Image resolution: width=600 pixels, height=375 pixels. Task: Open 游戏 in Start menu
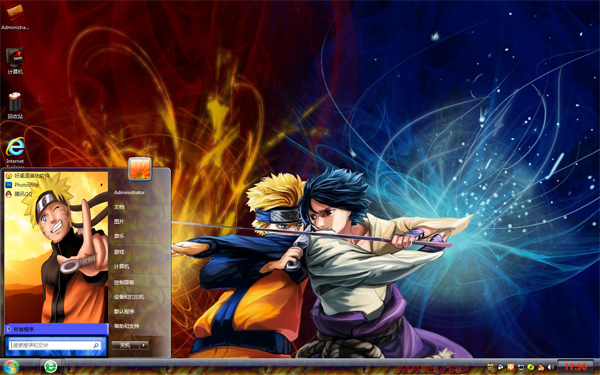click(x=119, y=252)
